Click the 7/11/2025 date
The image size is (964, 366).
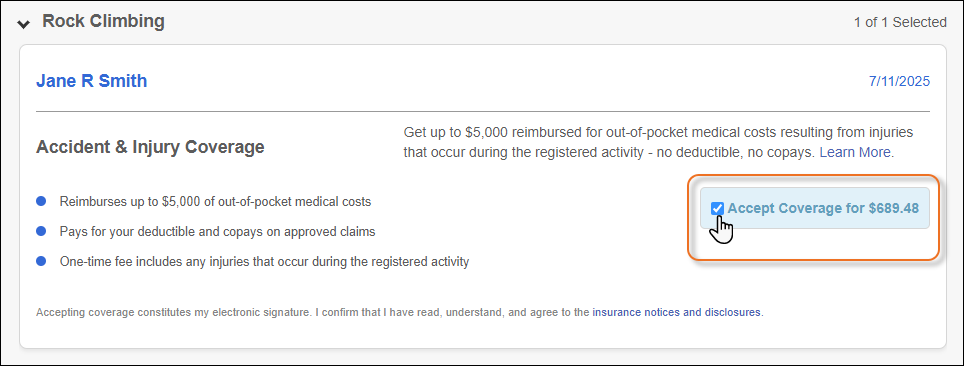[899, 82]
